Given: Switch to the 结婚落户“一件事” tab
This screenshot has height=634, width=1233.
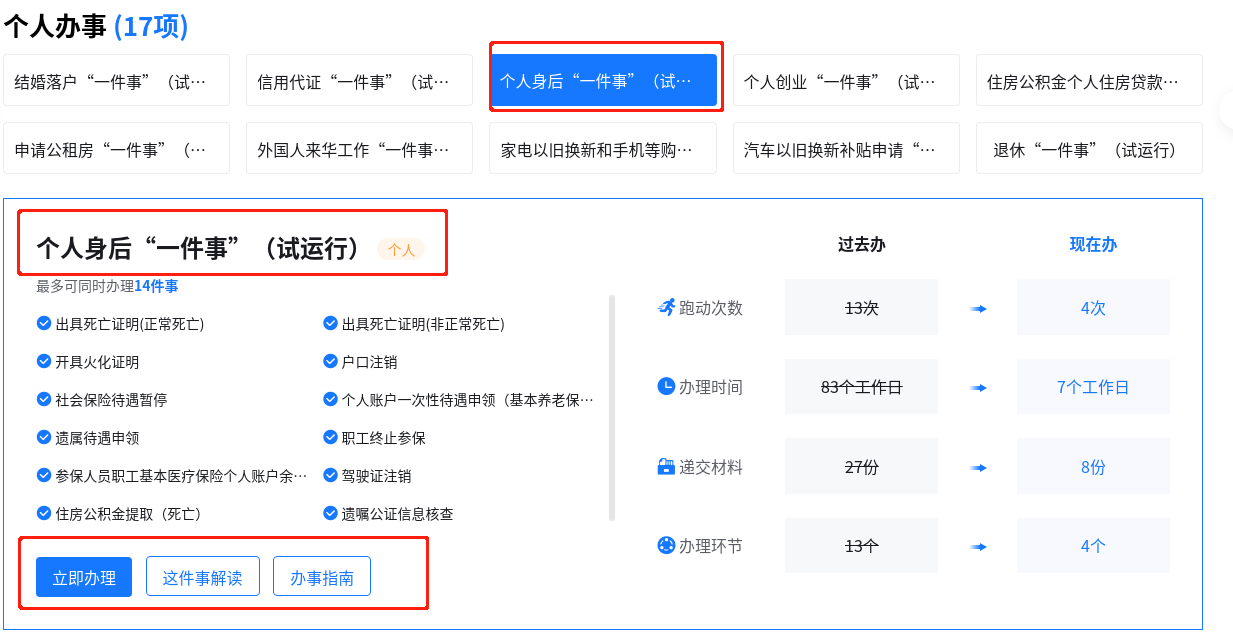Looking at the screenshot, I should (x=116, y=81).
